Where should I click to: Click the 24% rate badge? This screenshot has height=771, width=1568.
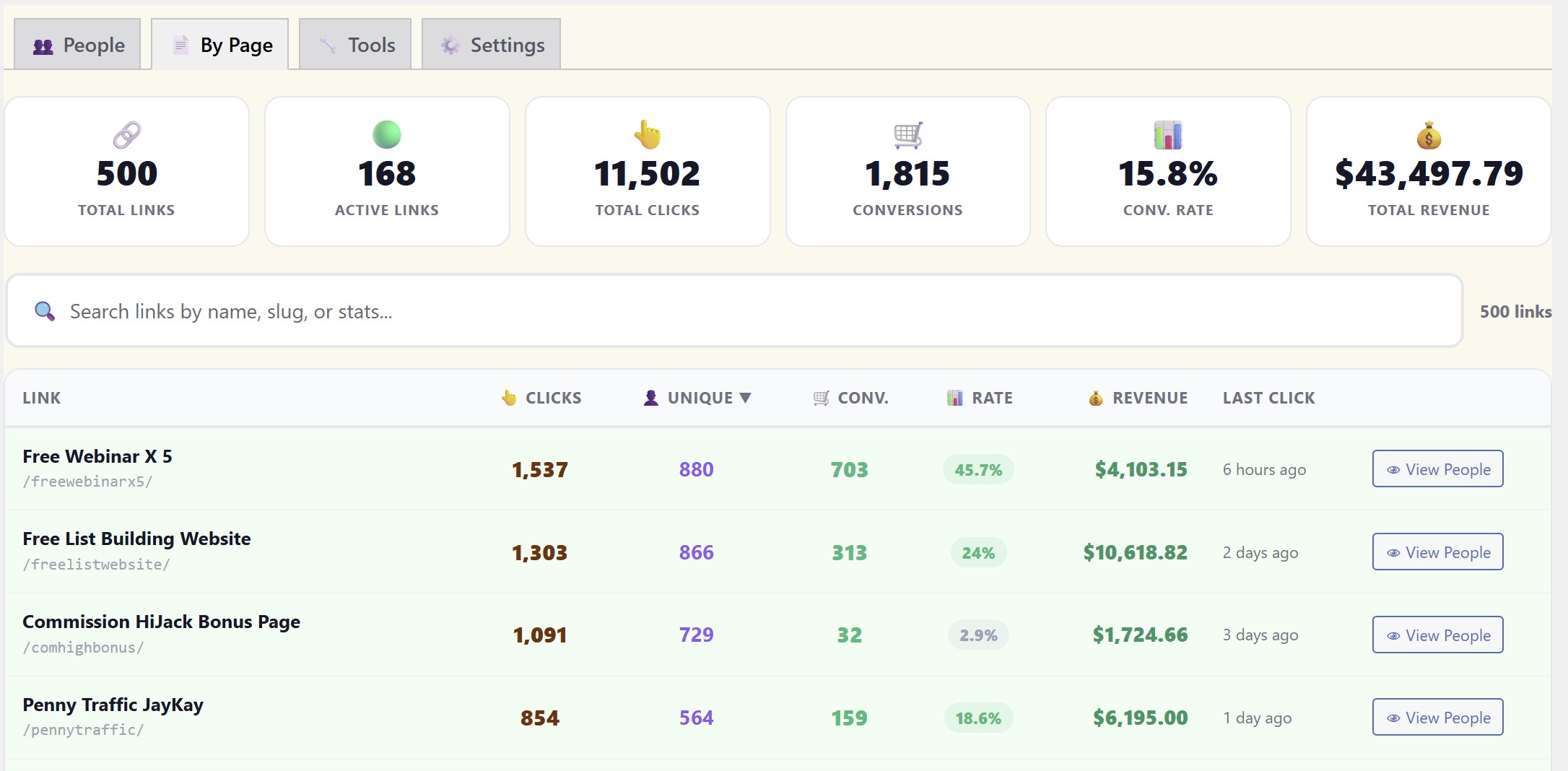978,553
